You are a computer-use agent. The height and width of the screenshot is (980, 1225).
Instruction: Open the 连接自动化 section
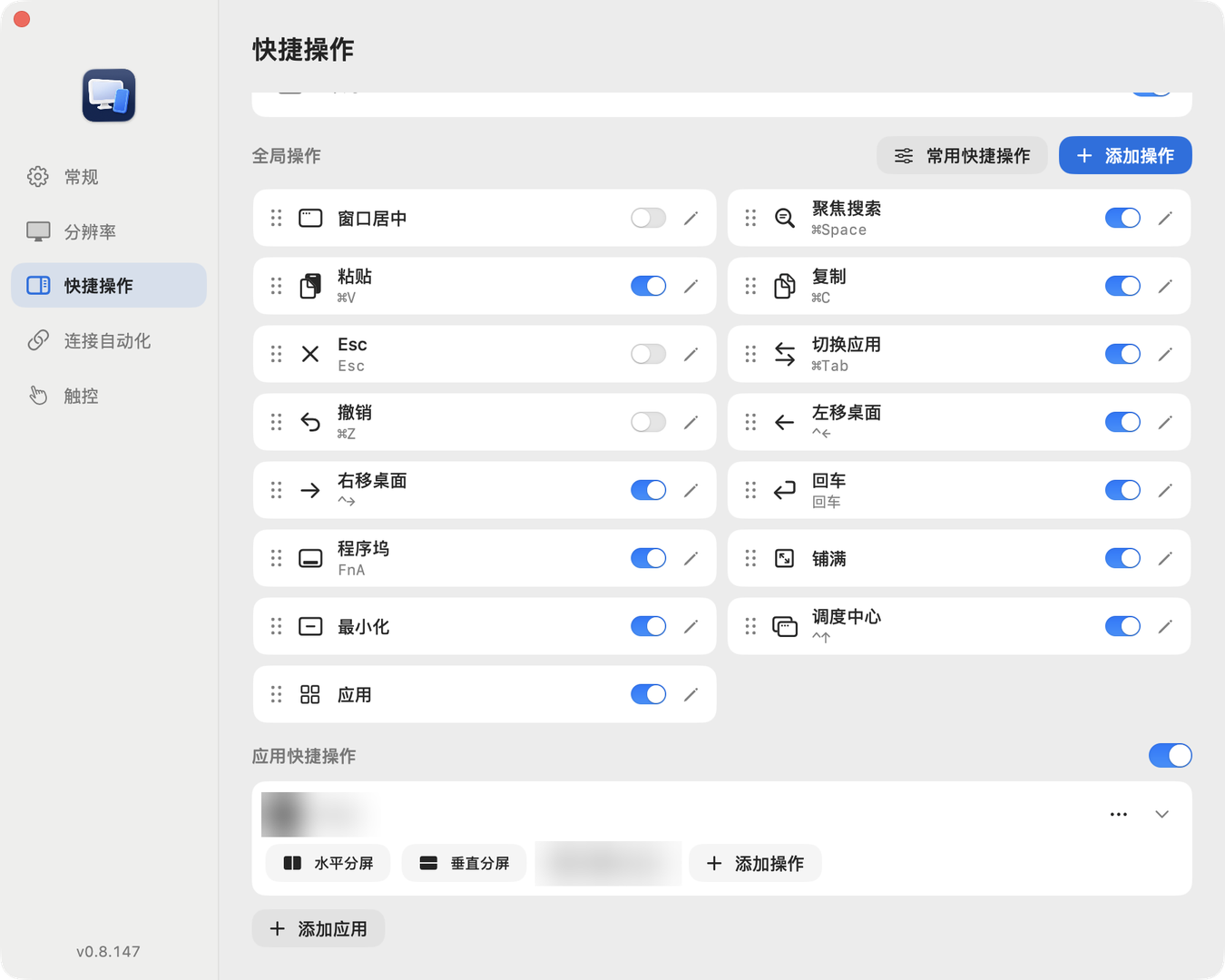(109, 340)
